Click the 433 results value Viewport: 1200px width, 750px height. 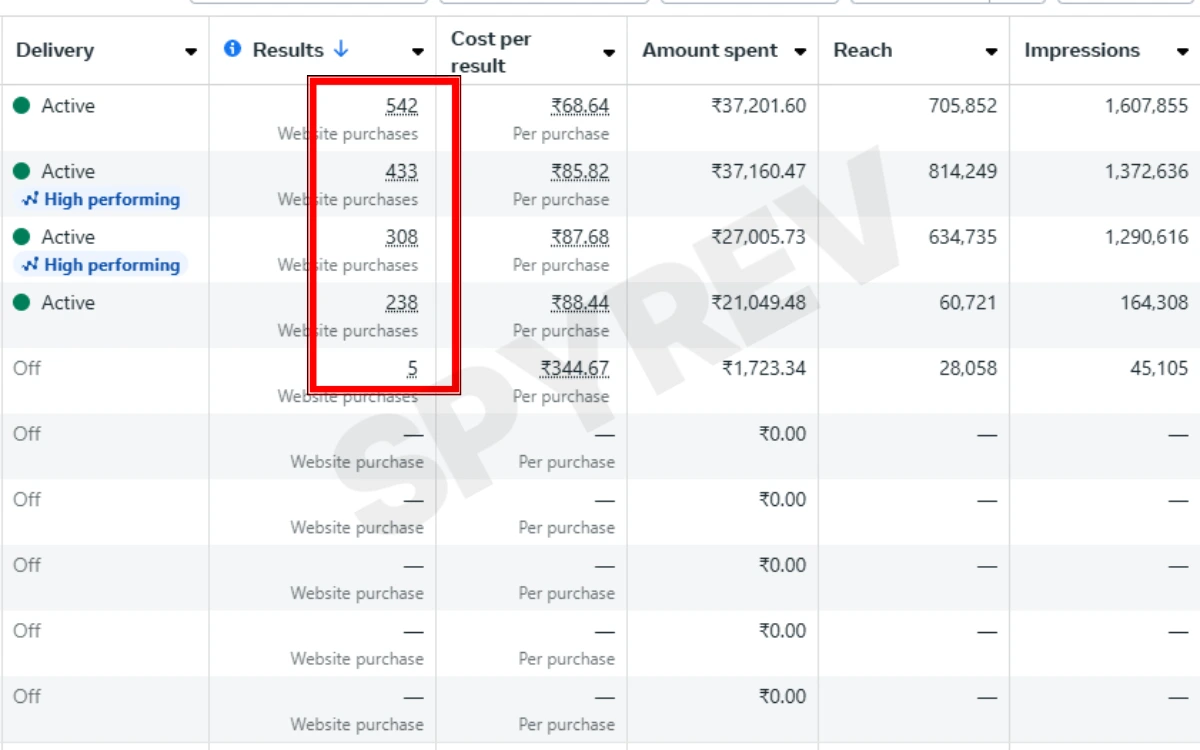401,172
